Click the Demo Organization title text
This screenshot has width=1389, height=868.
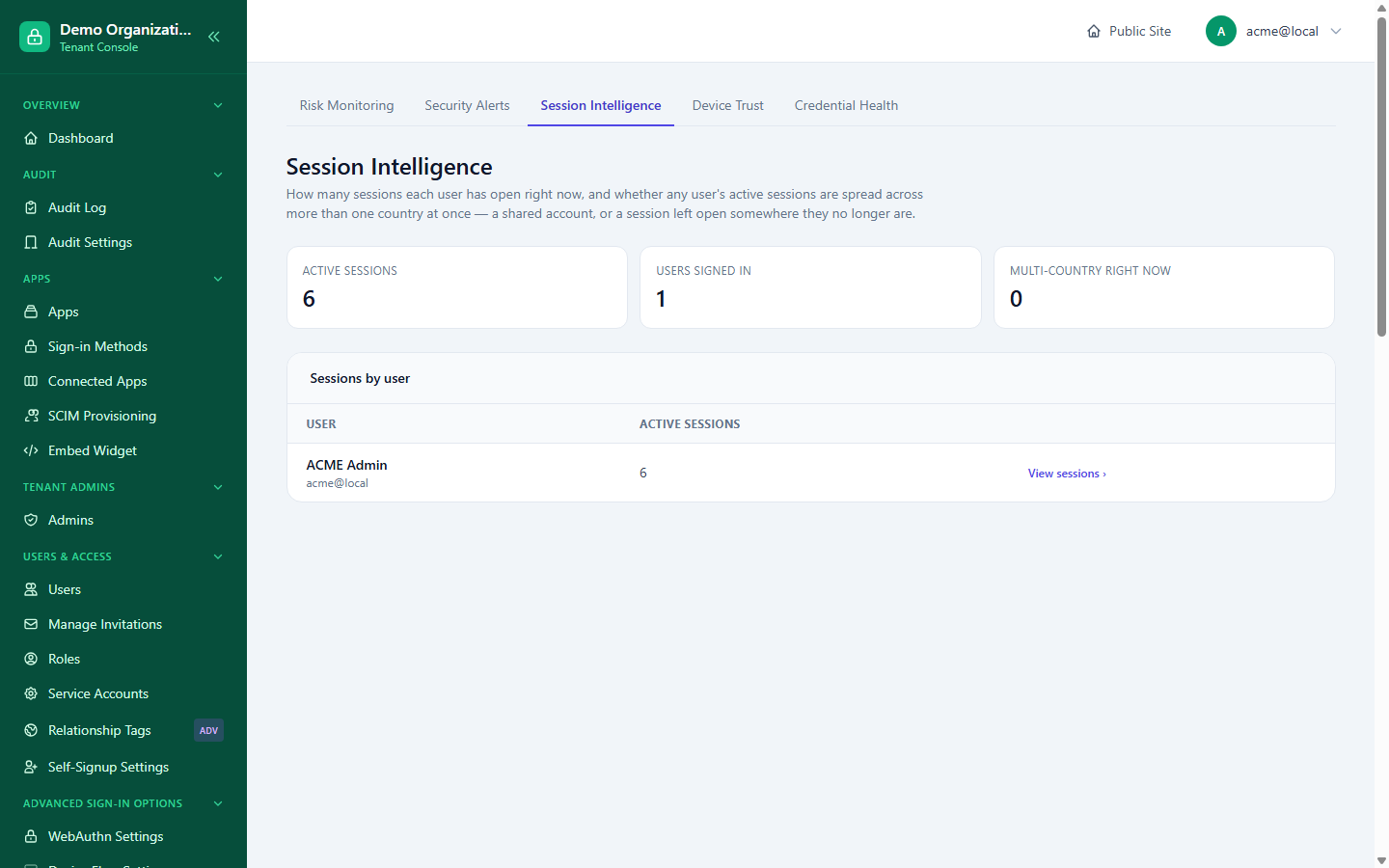125,29
